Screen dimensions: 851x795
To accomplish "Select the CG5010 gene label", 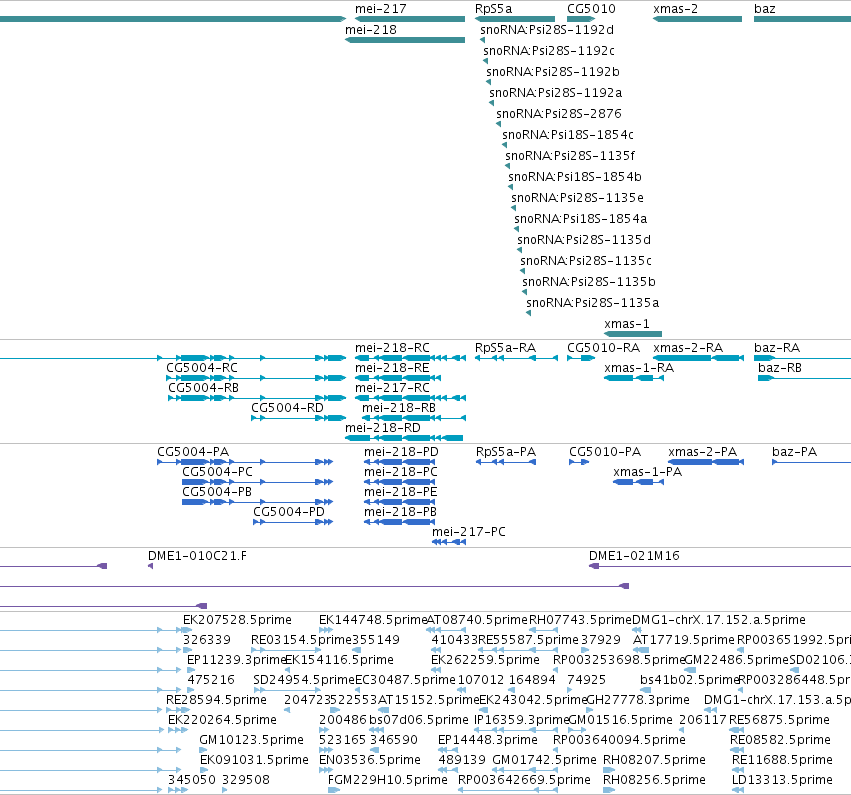I will pos(591,9).
